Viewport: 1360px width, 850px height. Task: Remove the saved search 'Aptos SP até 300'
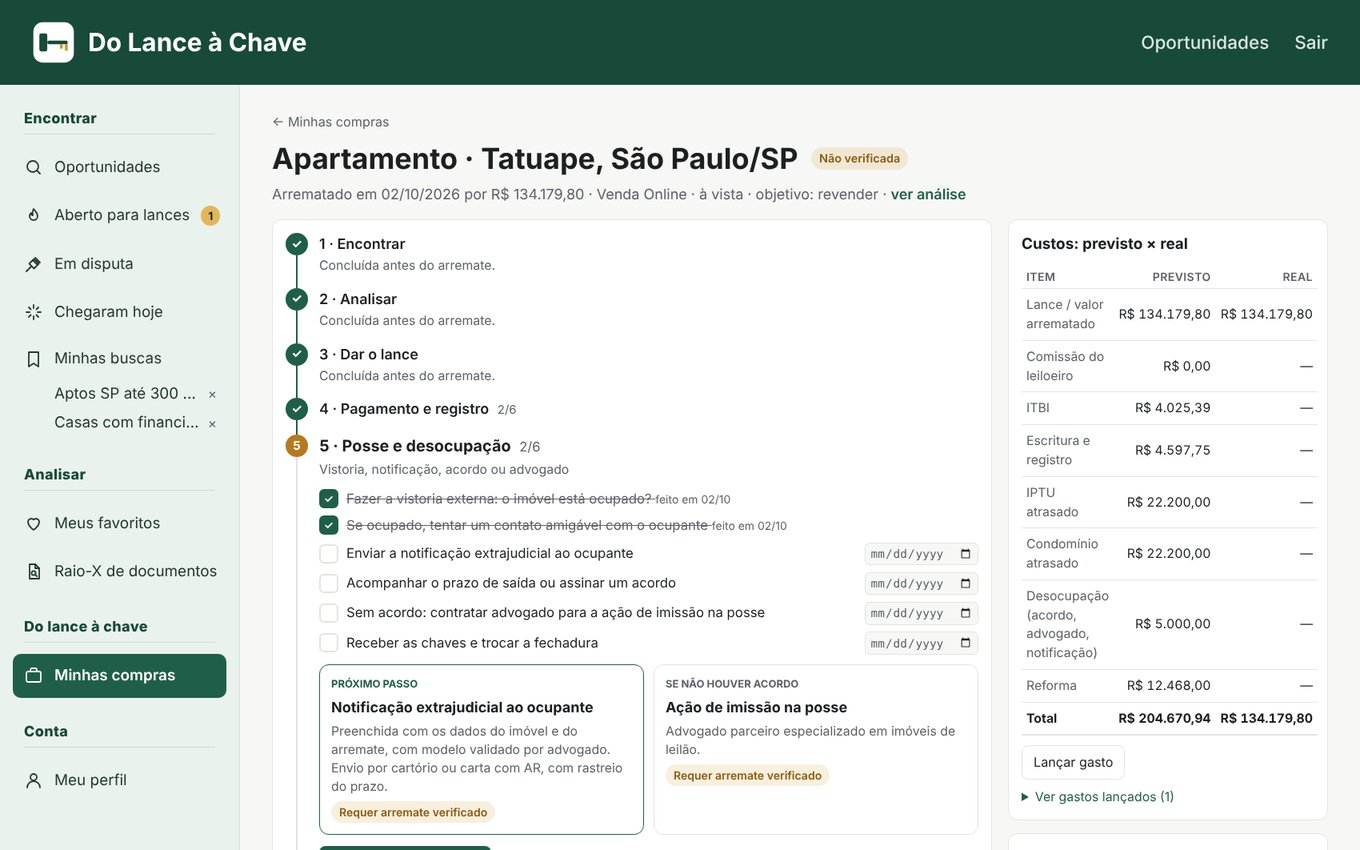[x=212, y=394]
